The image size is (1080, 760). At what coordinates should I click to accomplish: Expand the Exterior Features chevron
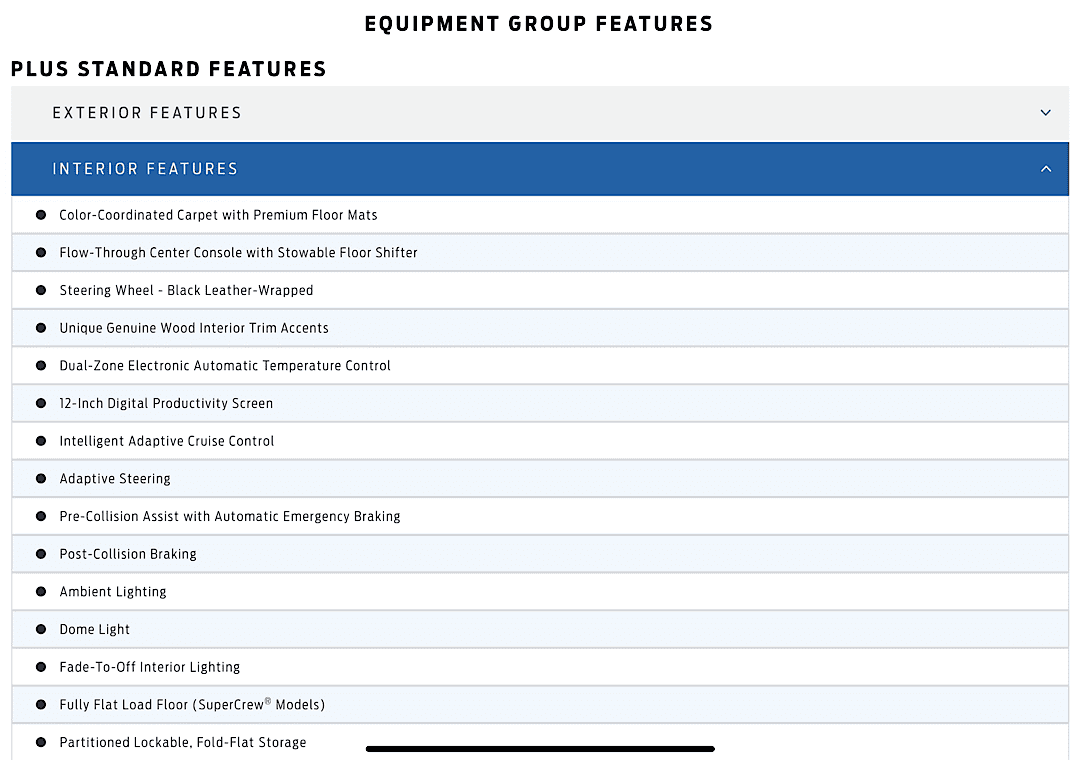(x=1045, y=113)
